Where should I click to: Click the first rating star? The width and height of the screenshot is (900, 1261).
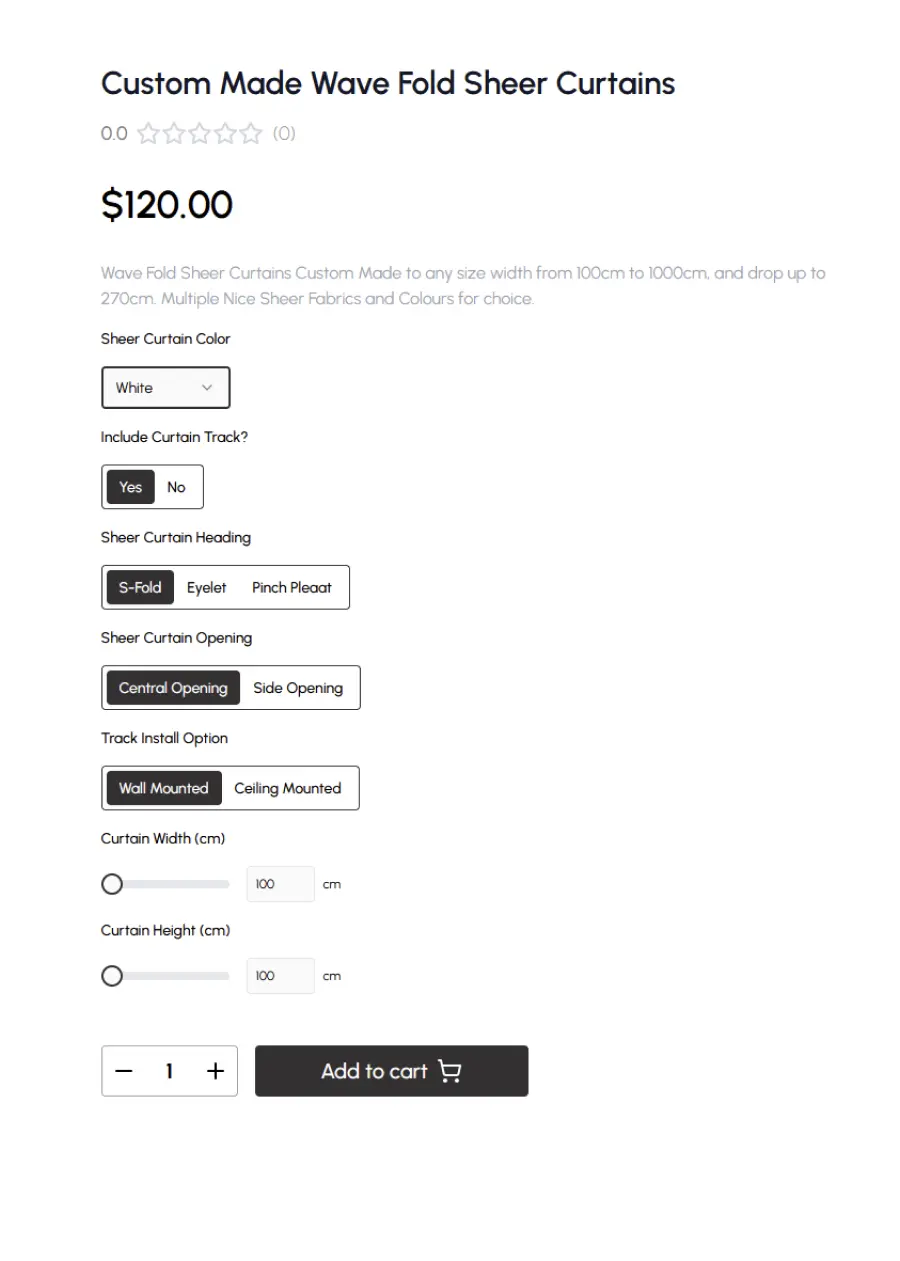[x=148, y=133]
